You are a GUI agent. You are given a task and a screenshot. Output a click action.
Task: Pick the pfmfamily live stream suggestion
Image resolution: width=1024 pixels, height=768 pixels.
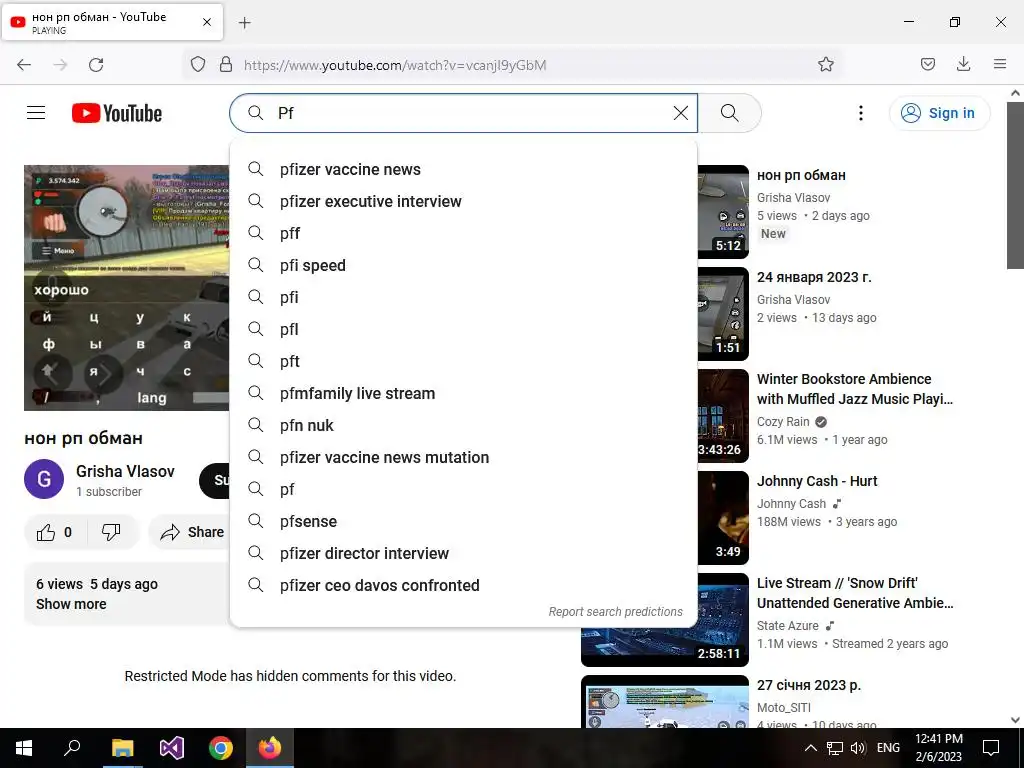coord(464,393)
